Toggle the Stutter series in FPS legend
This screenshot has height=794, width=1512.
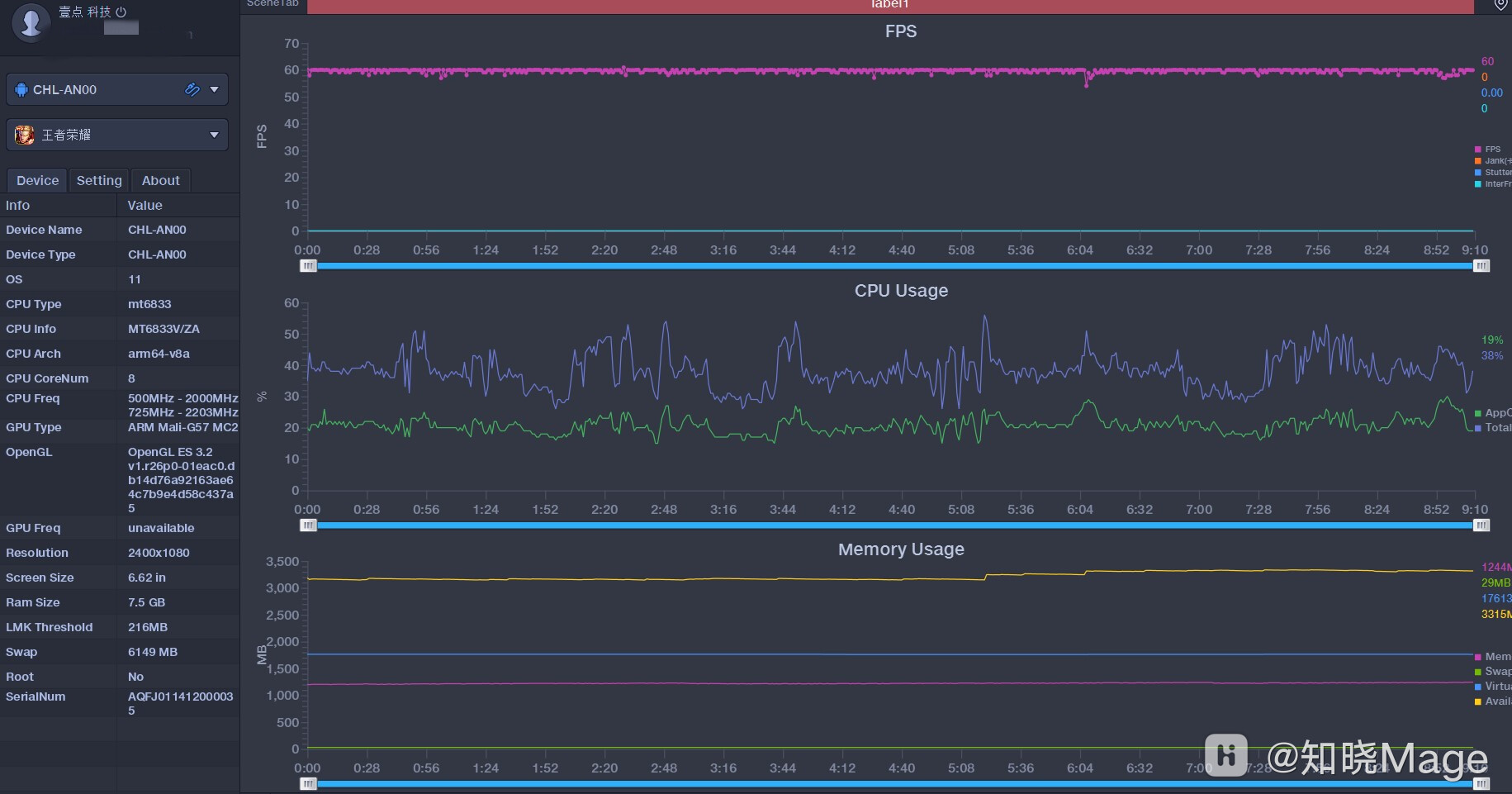pos(1493,173)
